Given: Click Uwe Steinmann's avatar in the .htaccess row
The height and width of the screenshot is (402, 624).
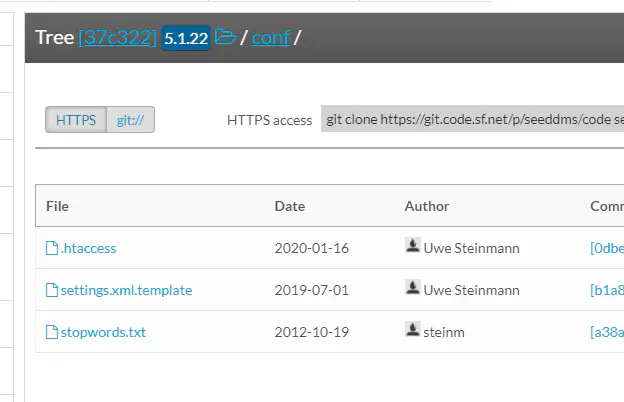Looking at the screenshot, I should point(412,247).
